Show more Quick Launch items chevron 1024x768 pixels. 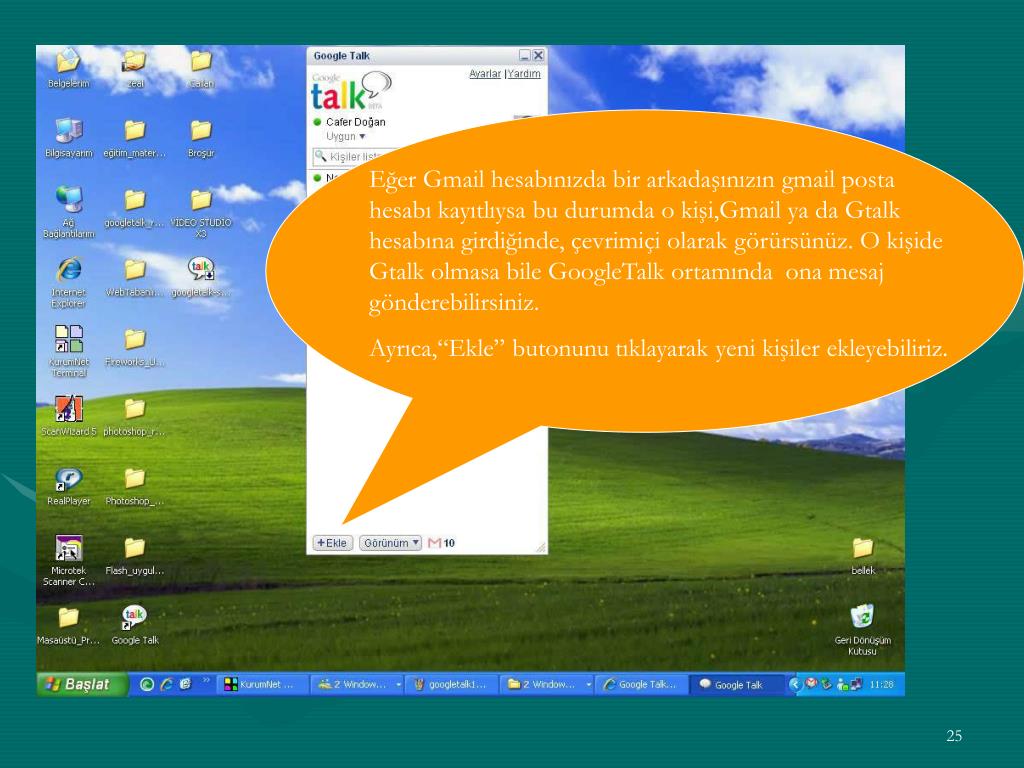click(x=206, y=680)
